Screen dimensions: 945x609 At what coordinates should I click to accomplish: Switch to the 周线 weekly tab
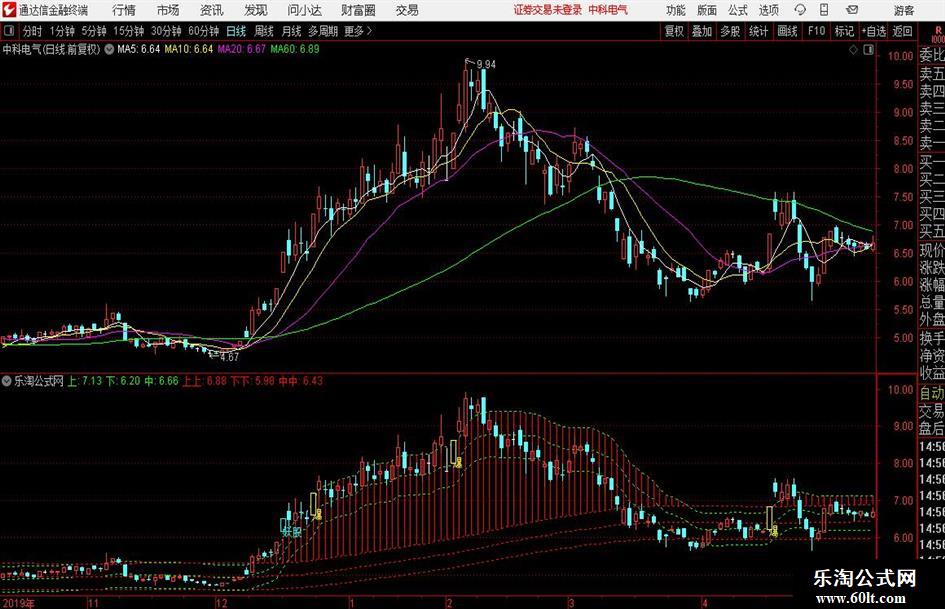[264, 31]
